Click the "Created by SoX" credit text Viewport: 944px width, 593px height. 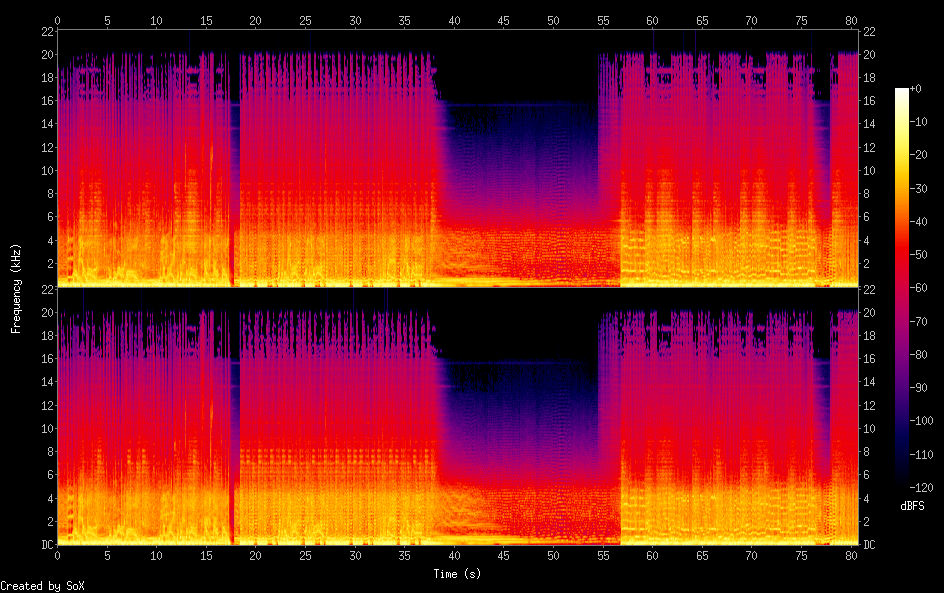tap(41, 586)
